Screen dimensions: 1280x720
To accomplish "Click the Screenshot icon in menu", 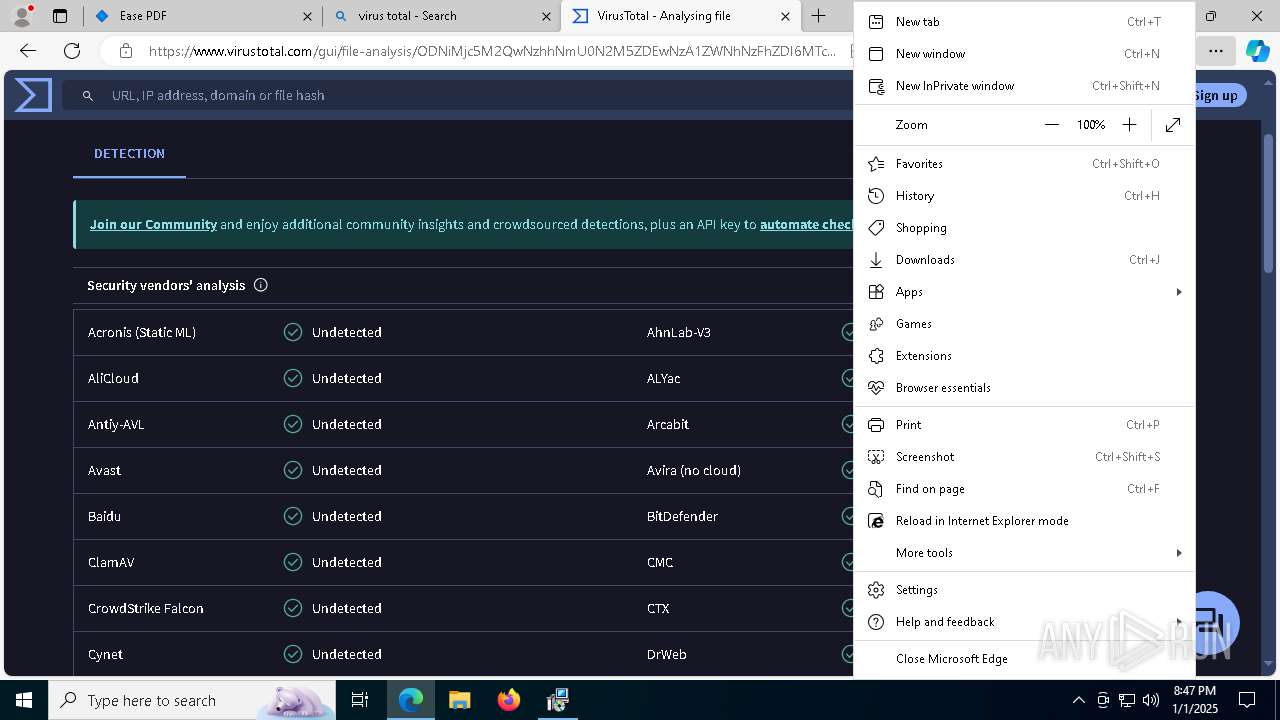I will click(876, 457).
